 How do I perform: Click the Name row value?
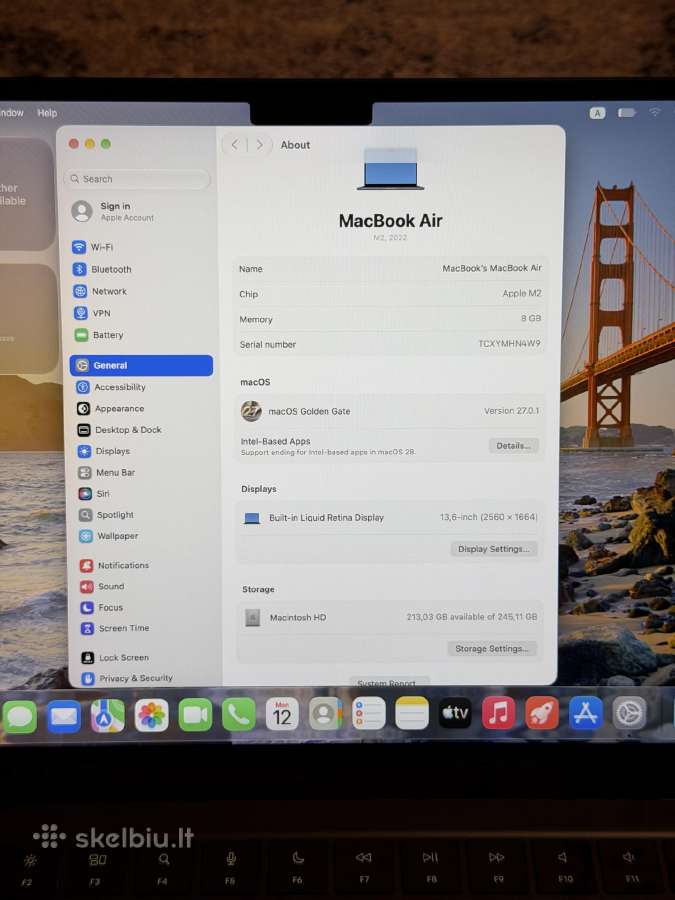pos(491,268)
